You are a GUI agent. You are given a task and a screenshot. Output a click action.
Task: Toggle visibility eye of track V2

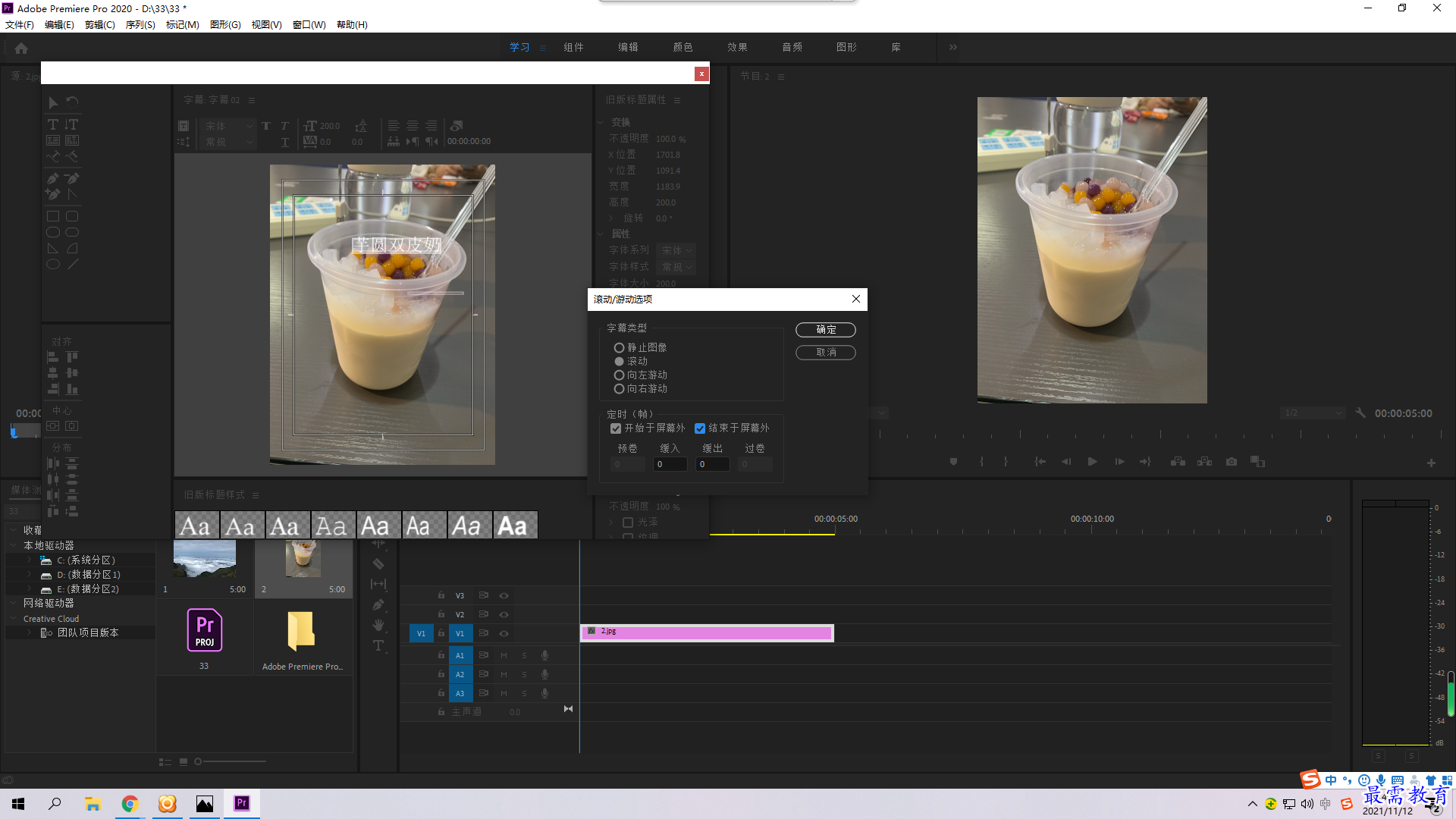point(504,615)
